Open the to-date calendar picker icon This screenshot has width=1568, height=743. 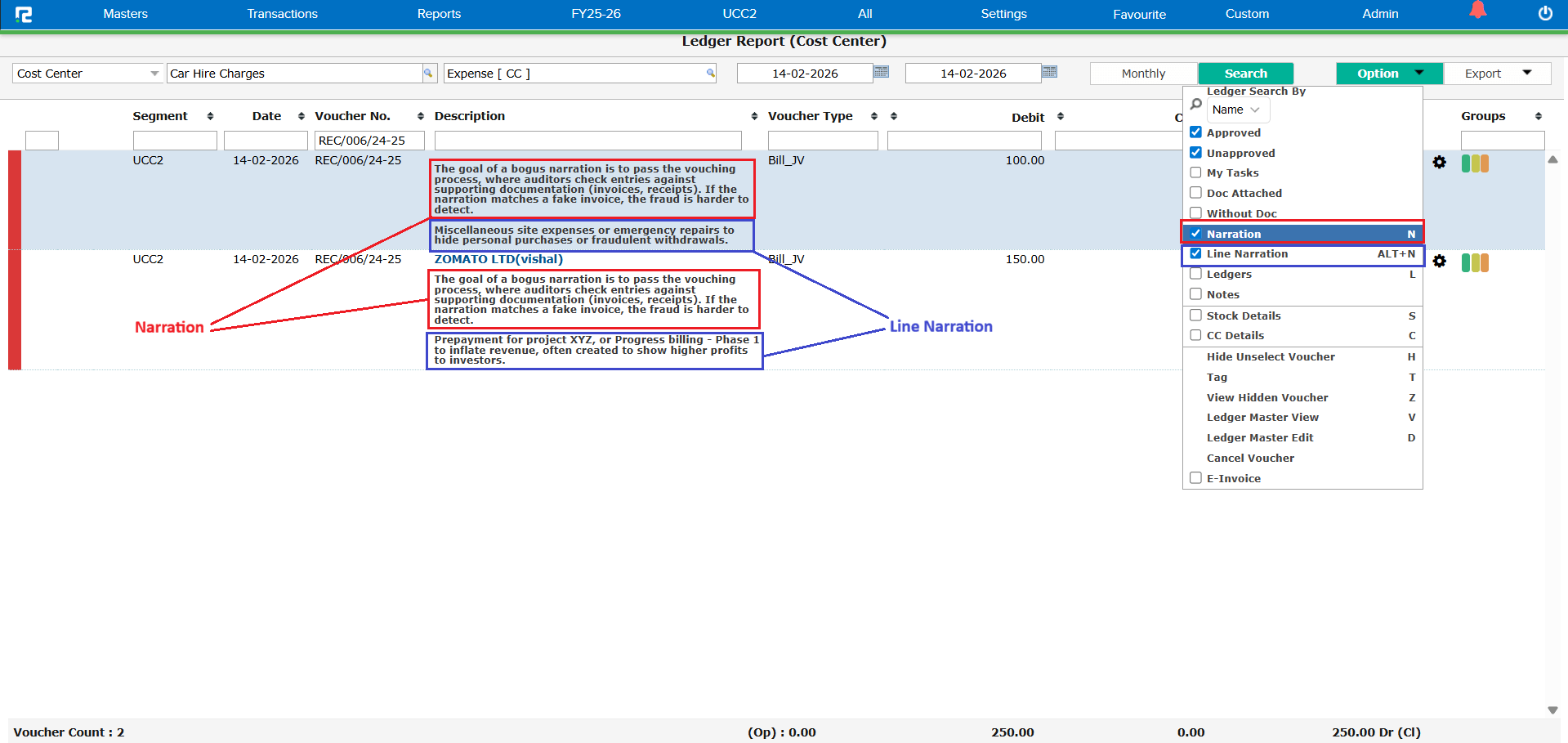[x=1049, y=72]
